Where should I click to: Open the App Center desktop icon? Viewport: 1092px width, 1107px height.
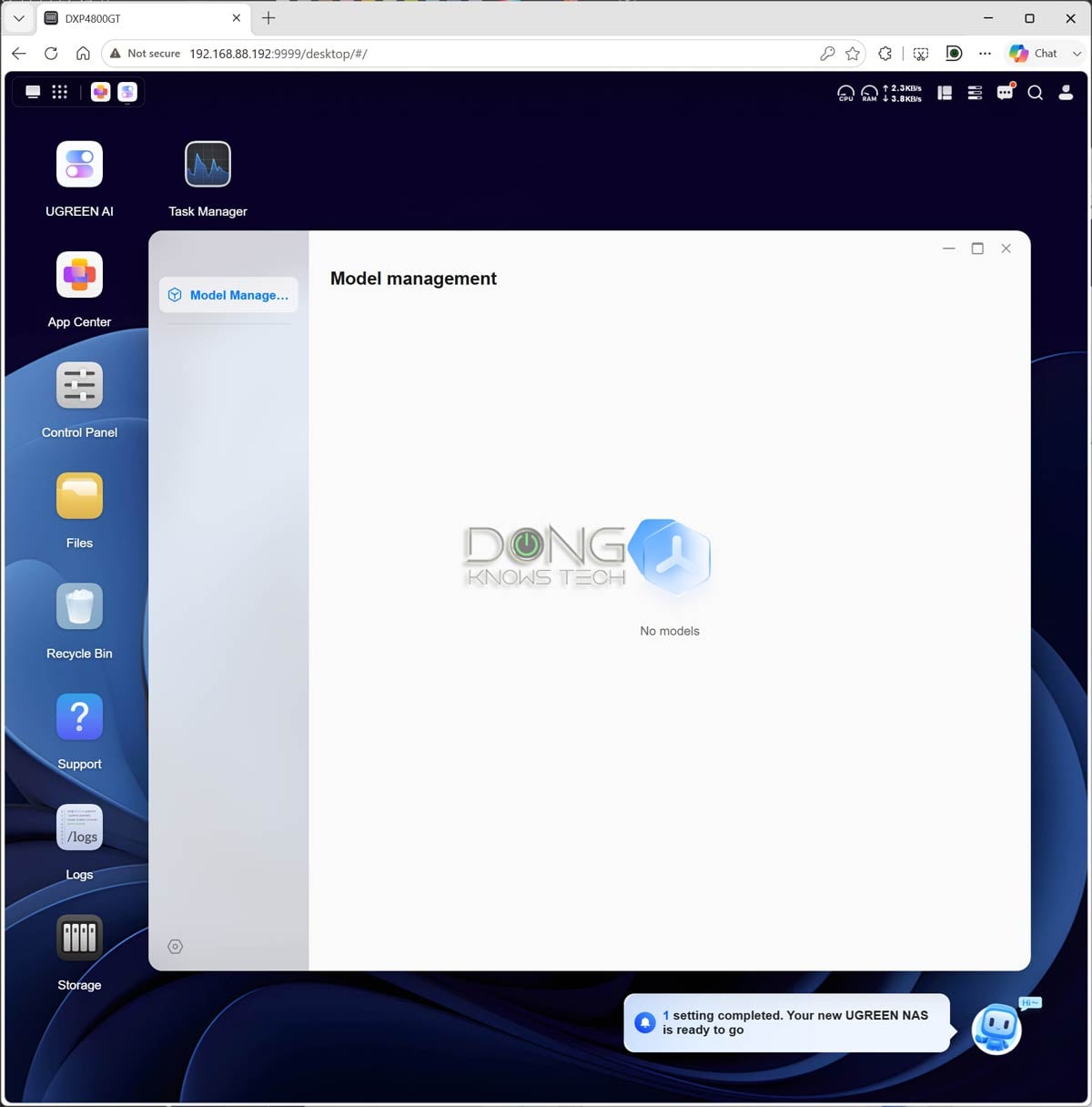coord(79,275)
